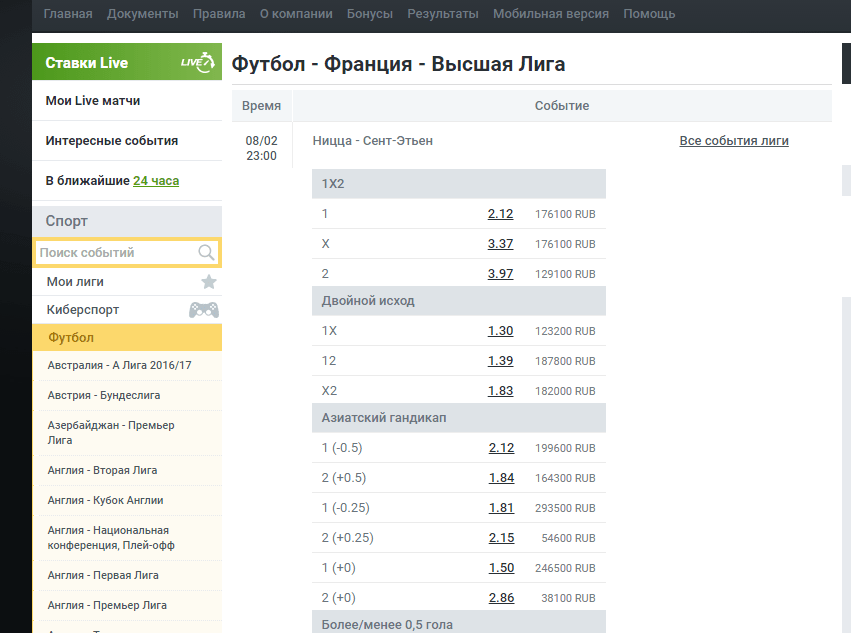
Task: Click odds 1.84 for handicap 2 (+0.5)
Action: coord(501,478)
